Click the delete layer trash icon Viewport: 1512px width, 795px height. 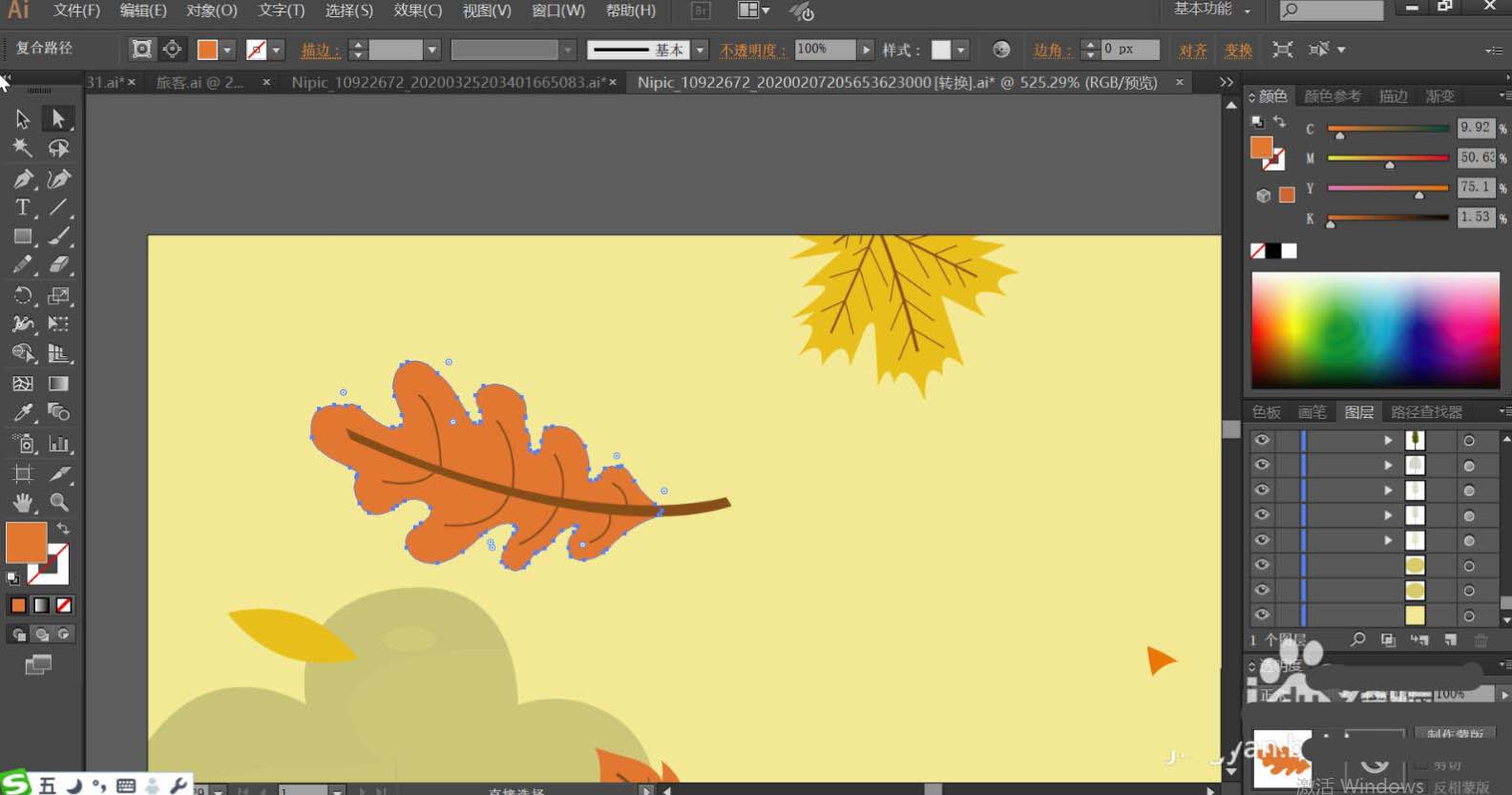coord(1480,639)
